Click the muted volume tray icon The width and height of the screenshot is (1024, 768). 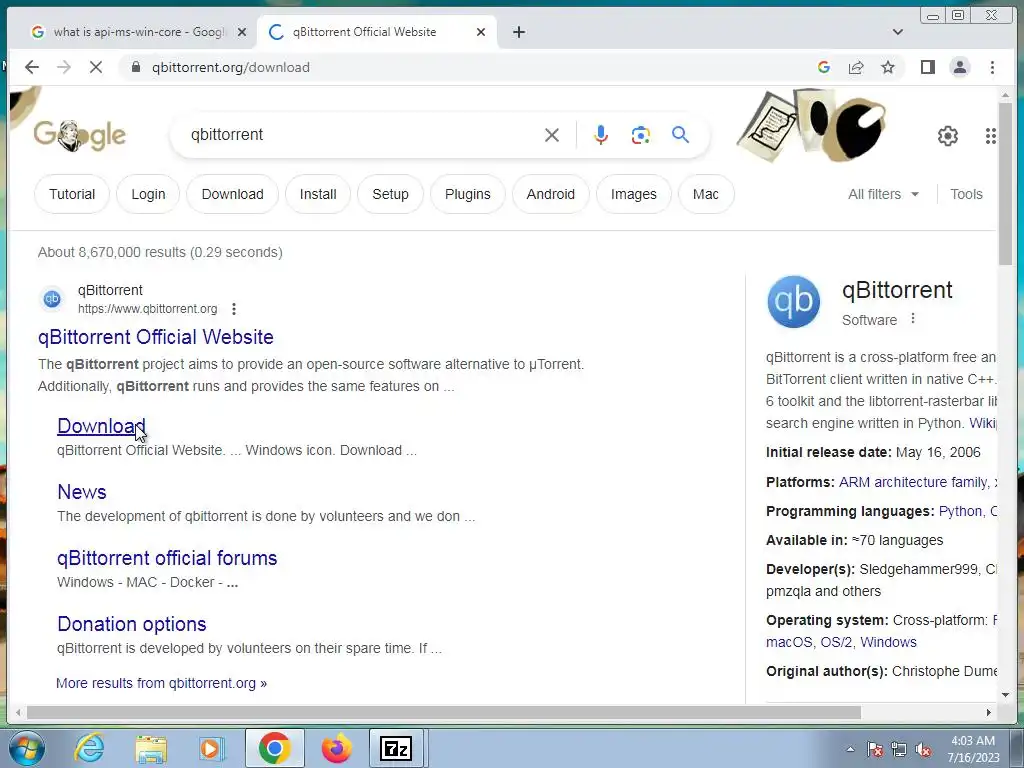pyautogui.click(x=923, y=750)
